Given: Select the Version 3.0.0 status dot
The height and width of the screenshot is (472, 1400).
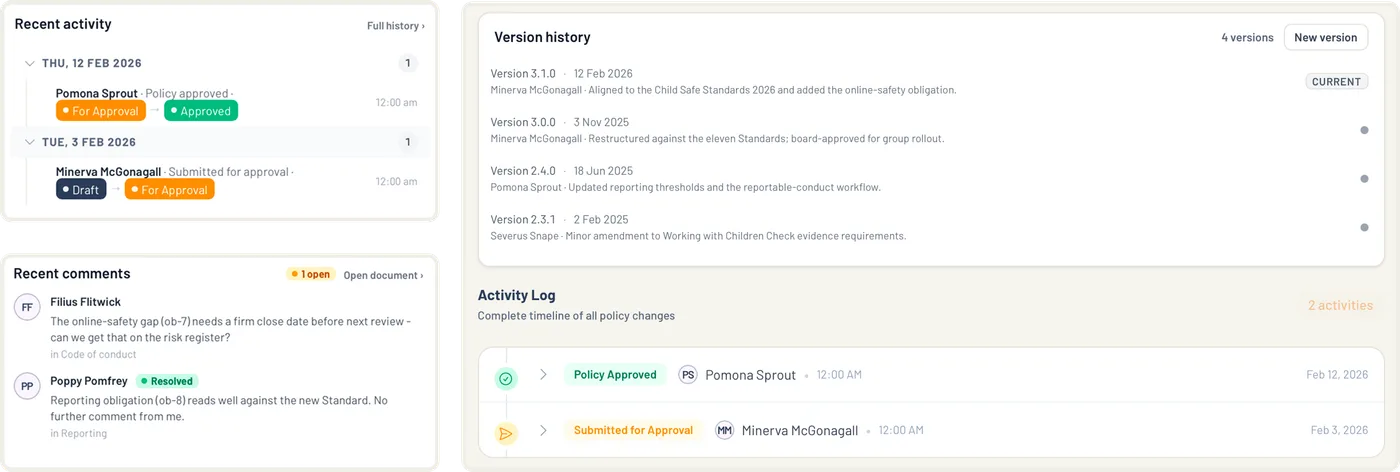Looking at the screenshot, I should pyautogui.click(x=1364, y=130).
